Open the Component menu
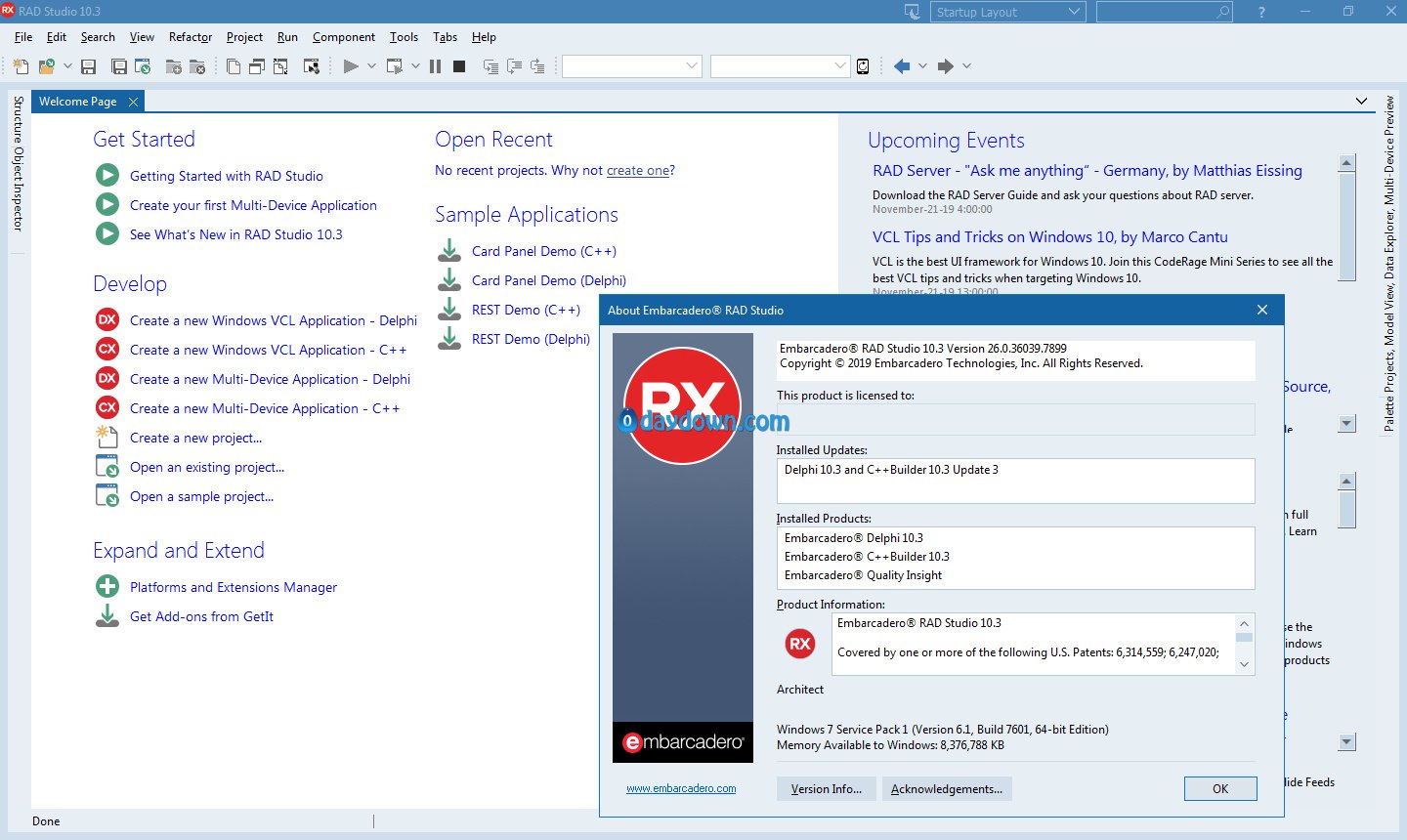Screen dimensions: 1407x840 click(344, 37)
